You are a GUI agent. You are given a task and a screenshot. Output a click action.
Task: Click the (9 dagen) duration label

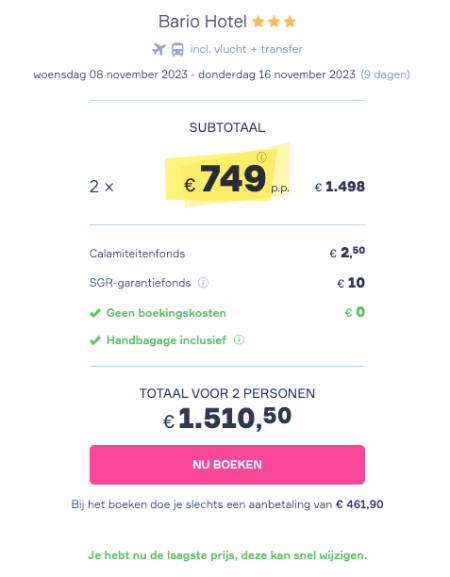tap(385, 75)
